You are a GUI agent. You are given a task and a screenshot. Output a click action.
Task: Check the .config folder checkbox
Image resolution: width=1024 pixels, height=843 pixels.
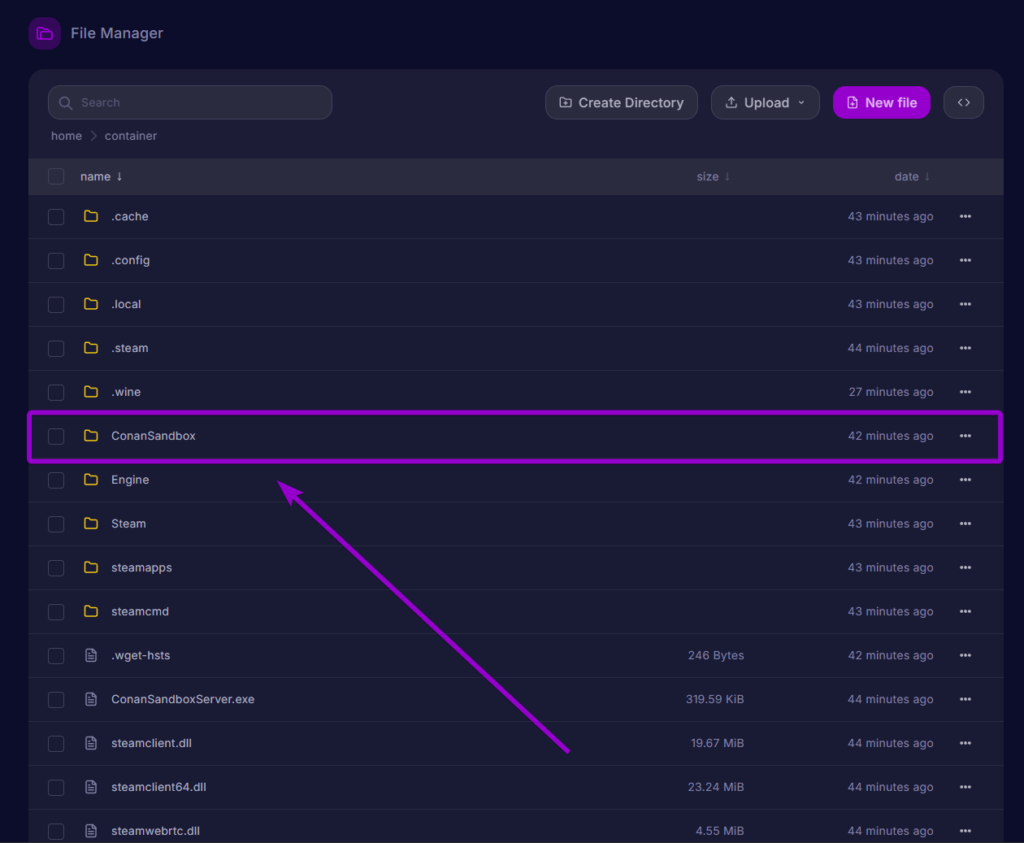point(56,261)
